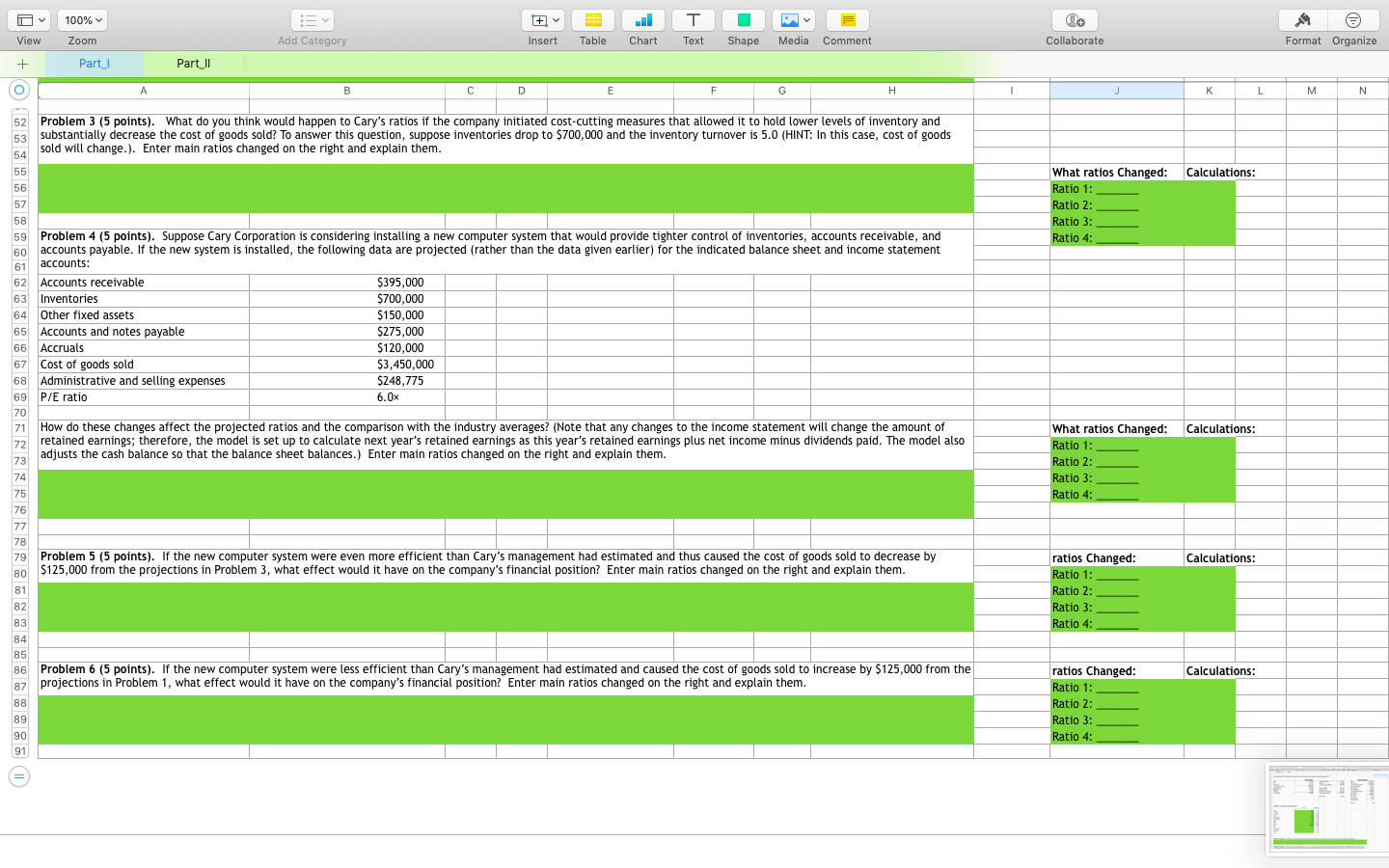Viewport: 1389px width, 868px height.
Task: Open Collaborate sharing options
Action: (1074, 19)
